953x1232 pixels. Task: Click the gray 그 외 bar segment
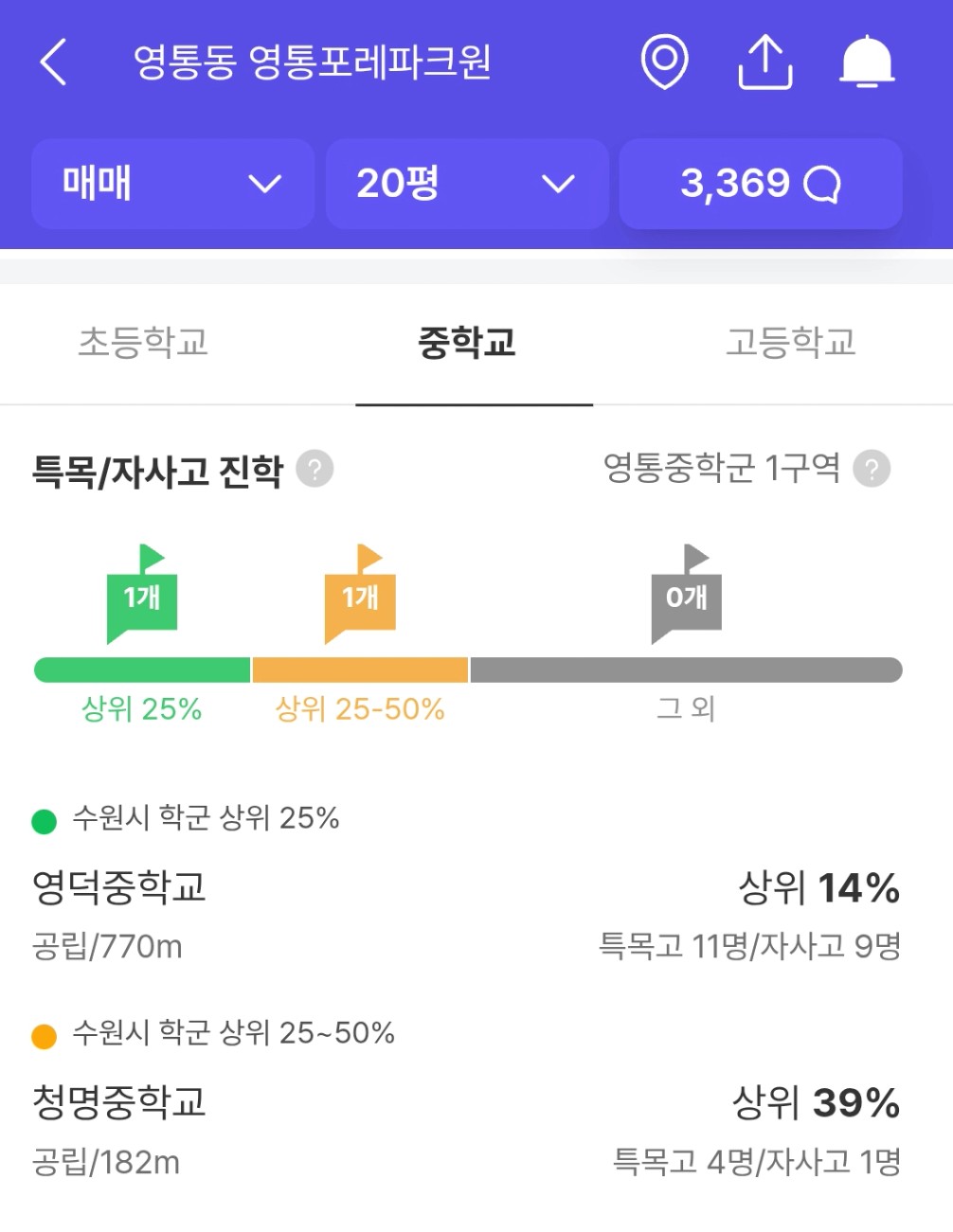[x=686, y=670]
